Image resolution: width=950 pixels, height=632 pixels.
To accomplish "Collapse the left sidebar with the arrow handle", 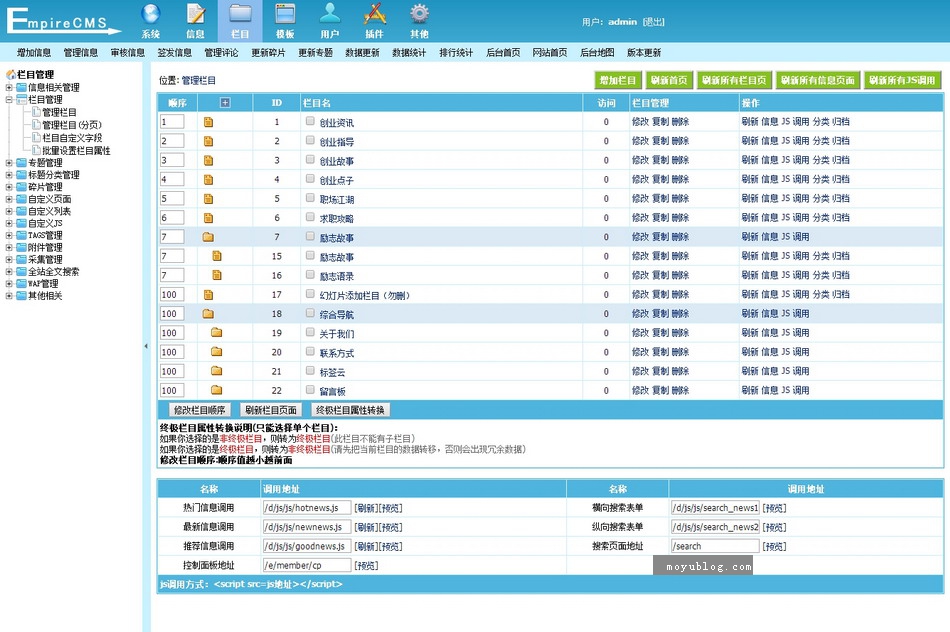I will 146,346.
